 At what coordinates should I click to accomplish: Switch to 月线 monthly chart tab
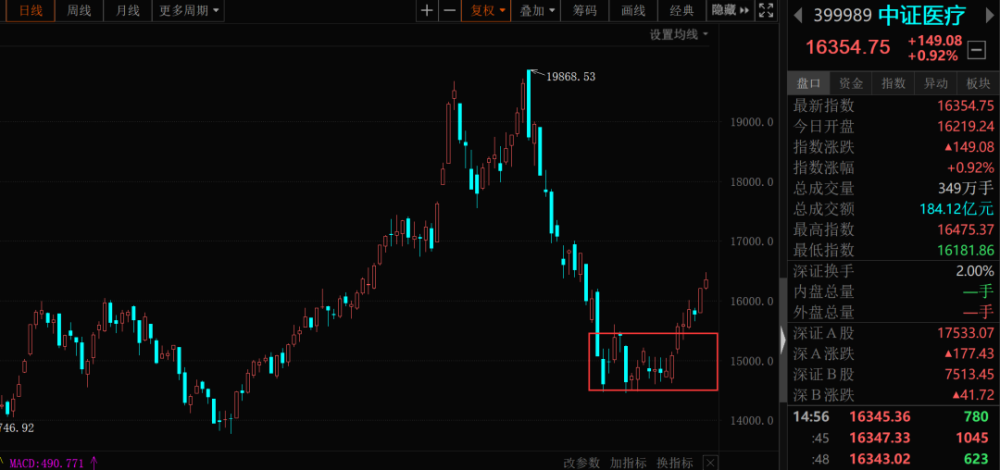(128, 10)
